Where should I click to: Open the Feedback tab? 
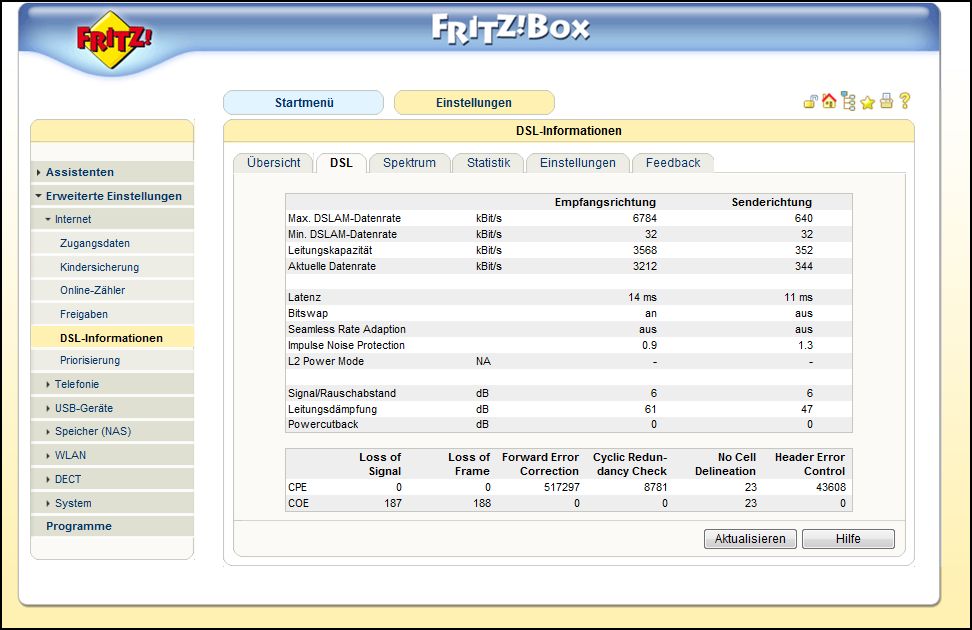tap(673, 163)
